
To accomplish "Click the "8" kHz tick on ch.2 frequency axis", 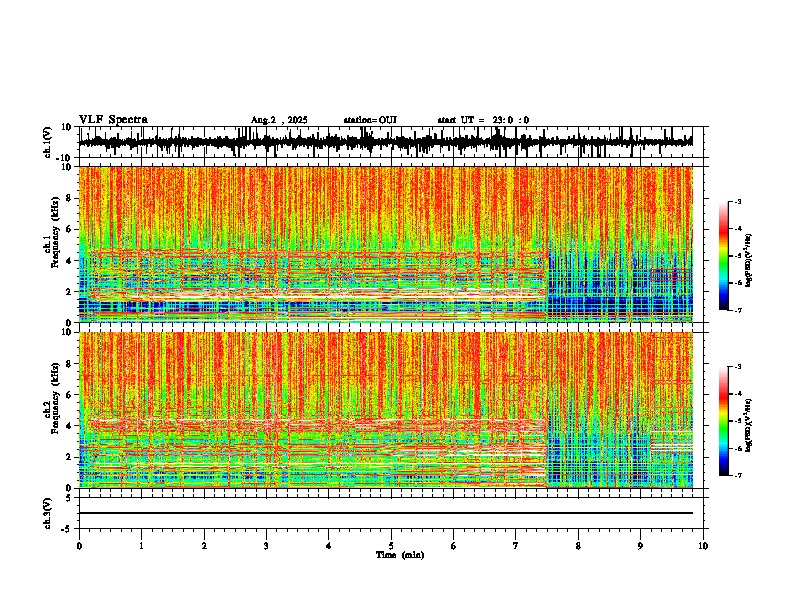I will click(70, 364).
